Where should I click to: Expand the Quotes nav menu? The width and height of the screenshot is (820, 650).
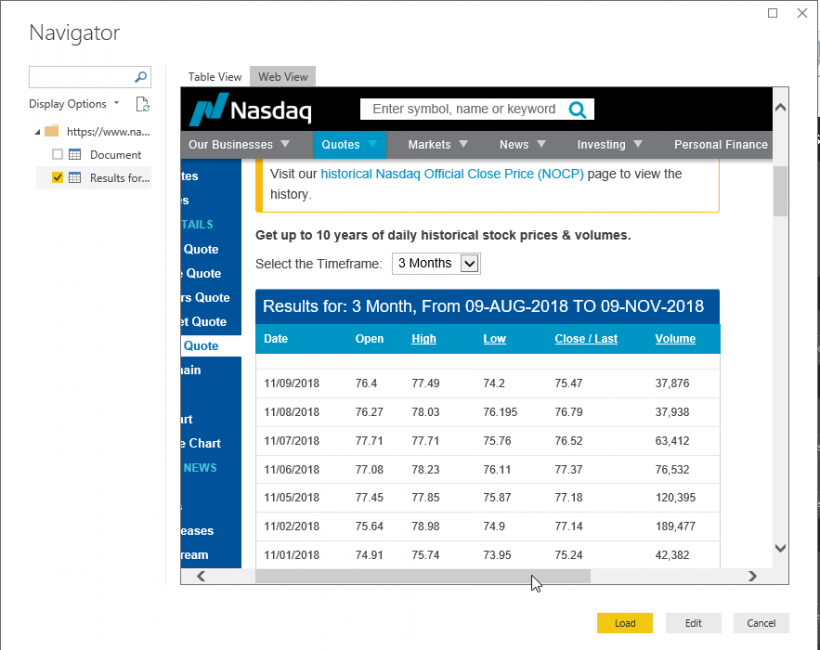[x=349, y=144]
